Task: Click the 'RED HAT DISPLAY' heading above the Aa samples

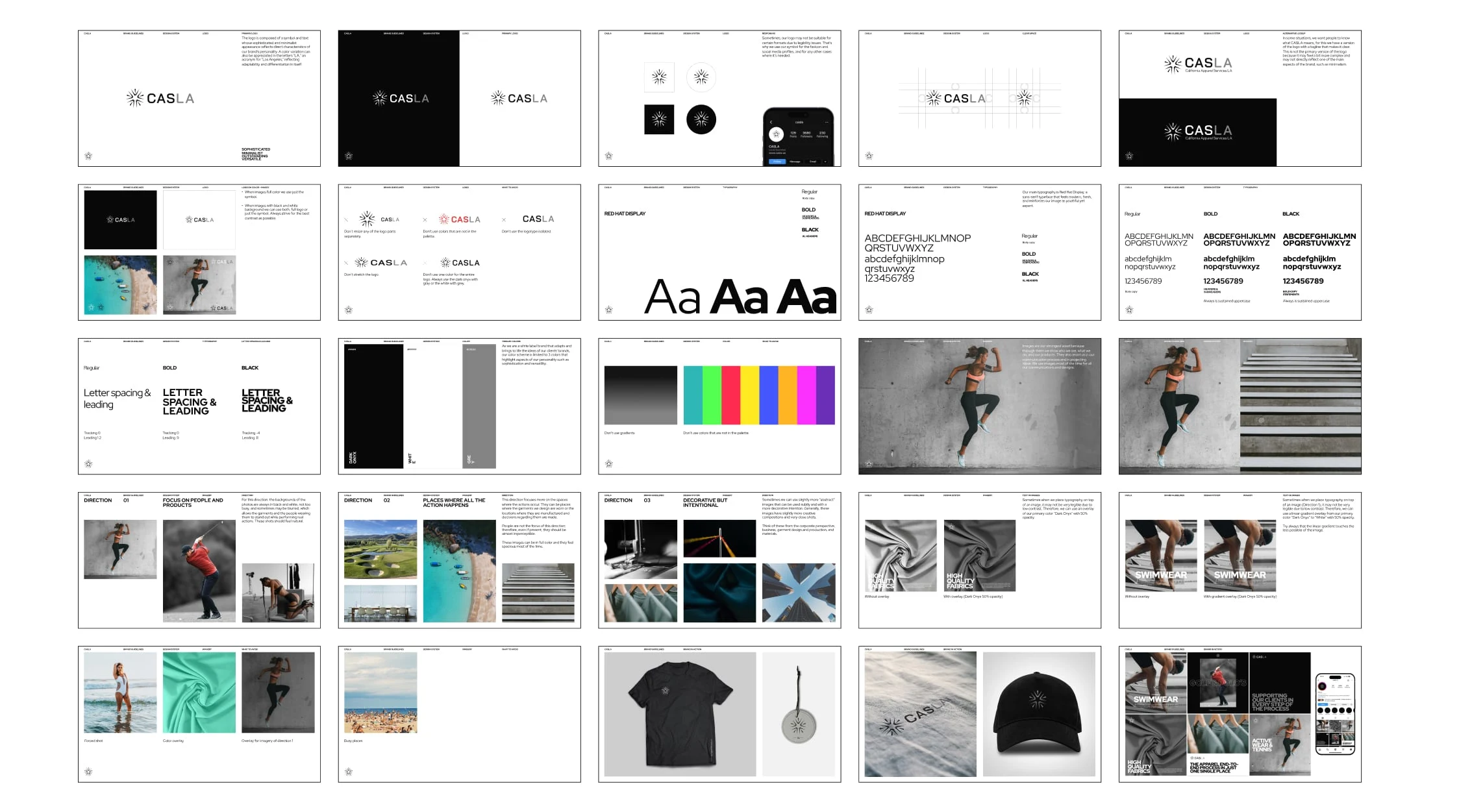Action: coord(625,214)
